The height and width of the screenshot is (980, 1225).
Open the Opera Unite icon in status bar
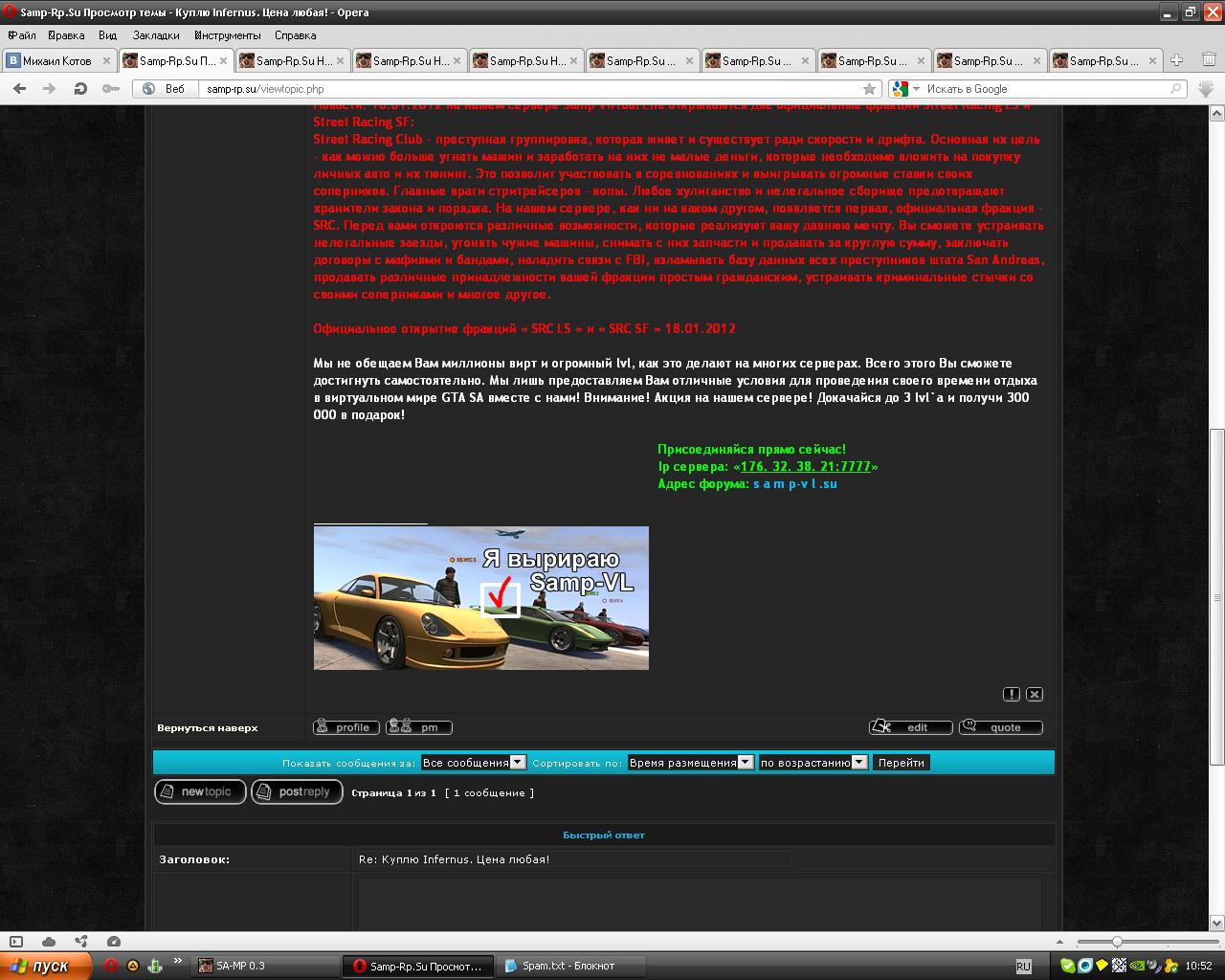coord(81,942)
